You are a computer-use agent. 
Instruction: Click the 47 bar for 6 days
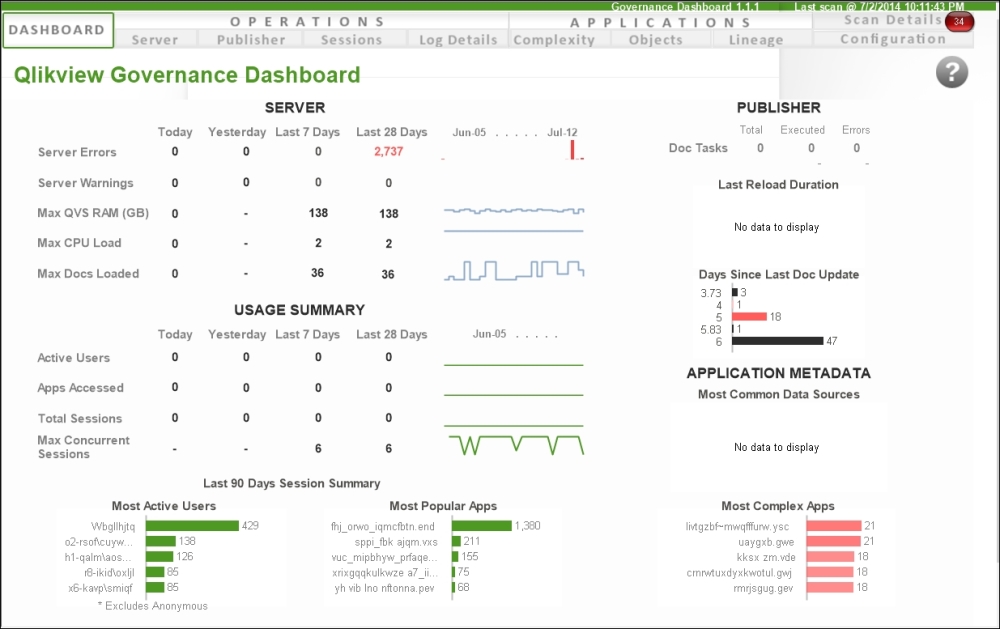pos(777,341)
